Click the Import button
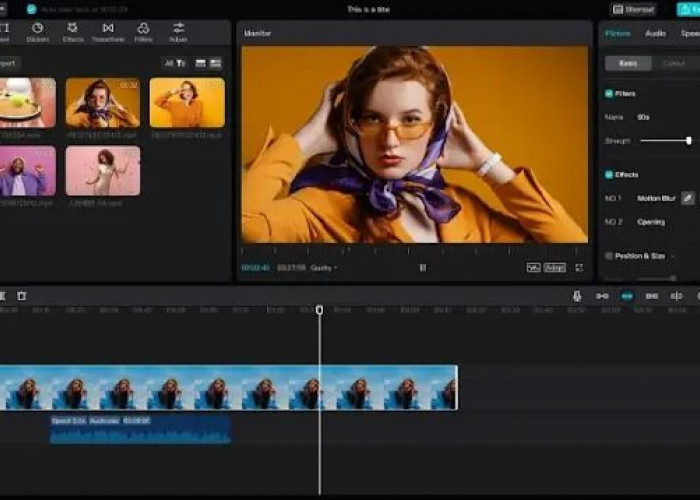 click(9, 63)
